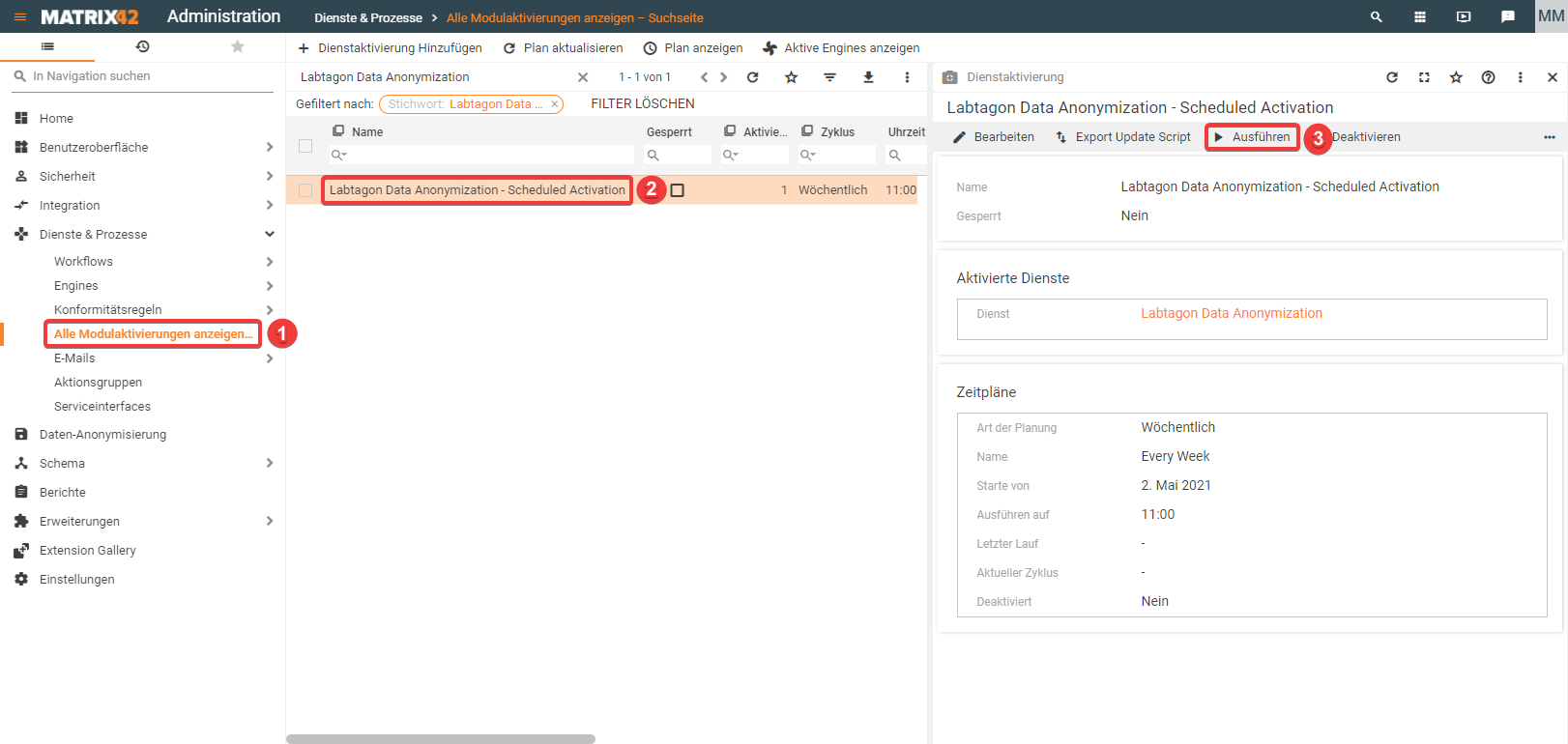This screenshot has width=1568, height=744.
Task: Open the applications grid icon
Action: tap(1420, 17)
